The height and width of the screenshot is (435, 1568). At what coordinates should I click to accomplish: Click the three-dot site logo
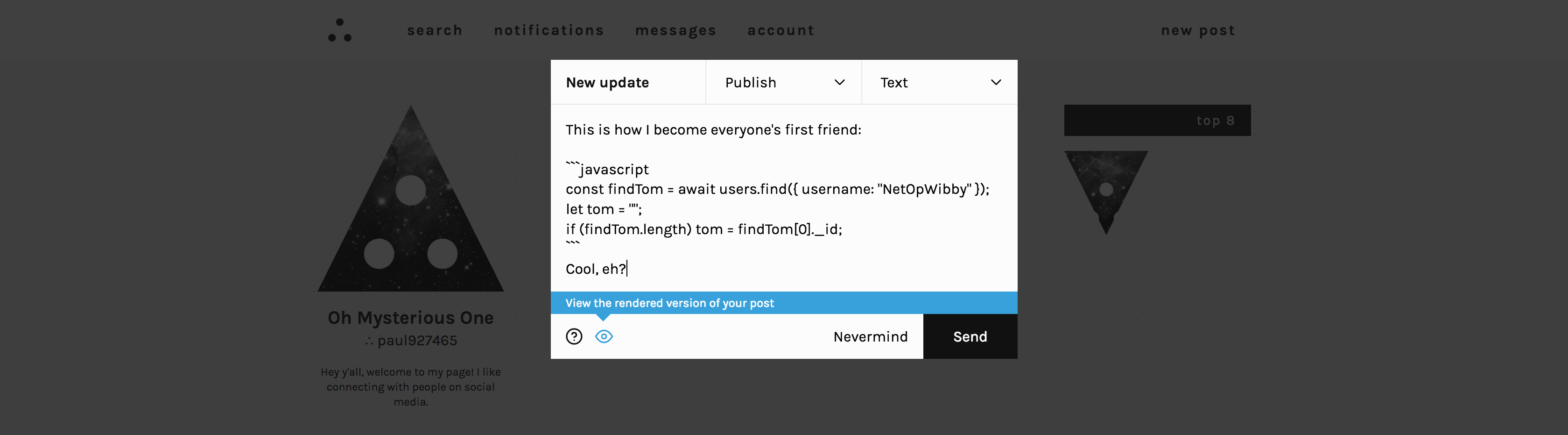(339, 30)
